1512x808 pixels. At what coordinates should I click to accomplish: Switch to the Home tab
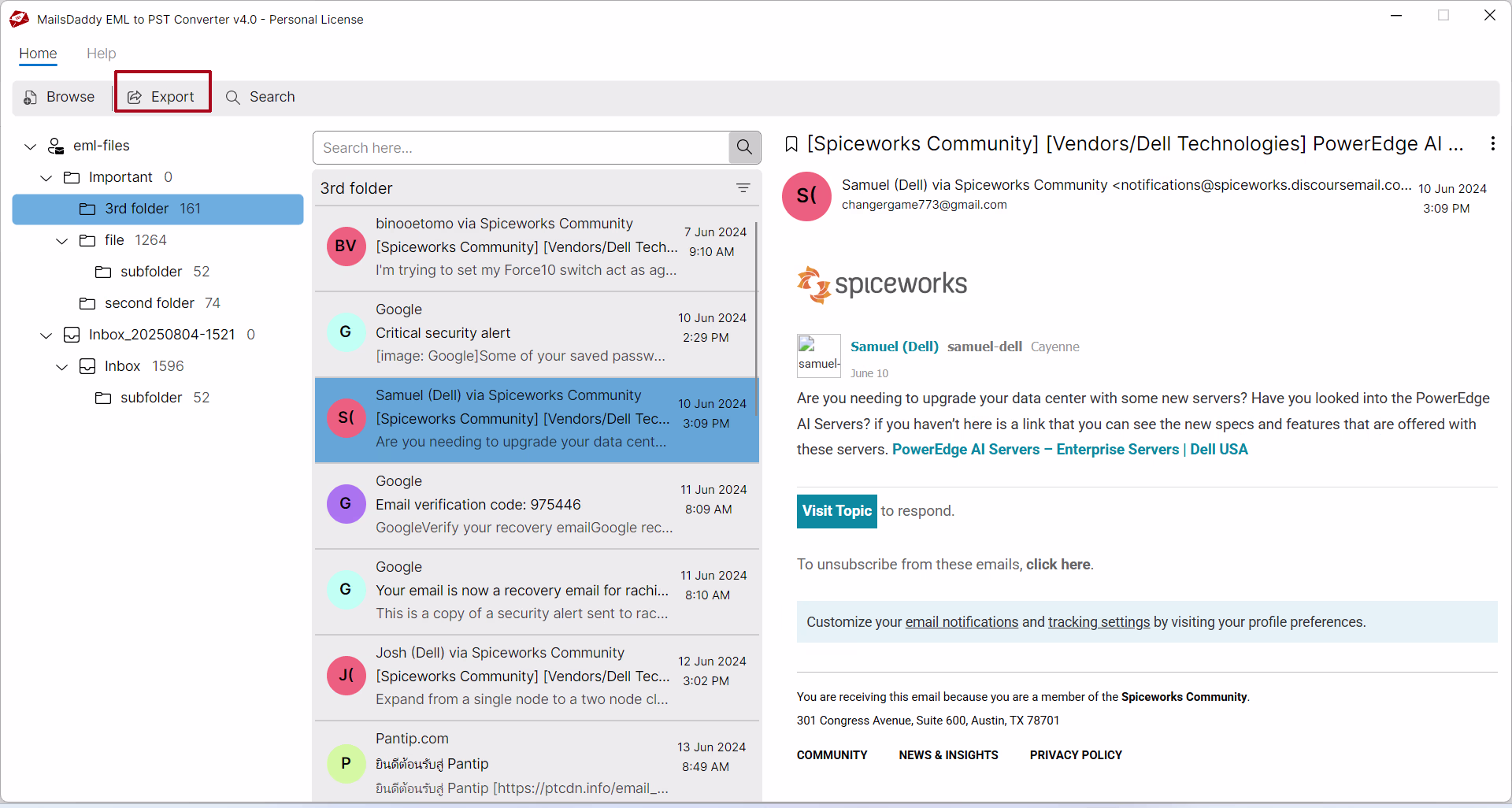click(38, 54)
